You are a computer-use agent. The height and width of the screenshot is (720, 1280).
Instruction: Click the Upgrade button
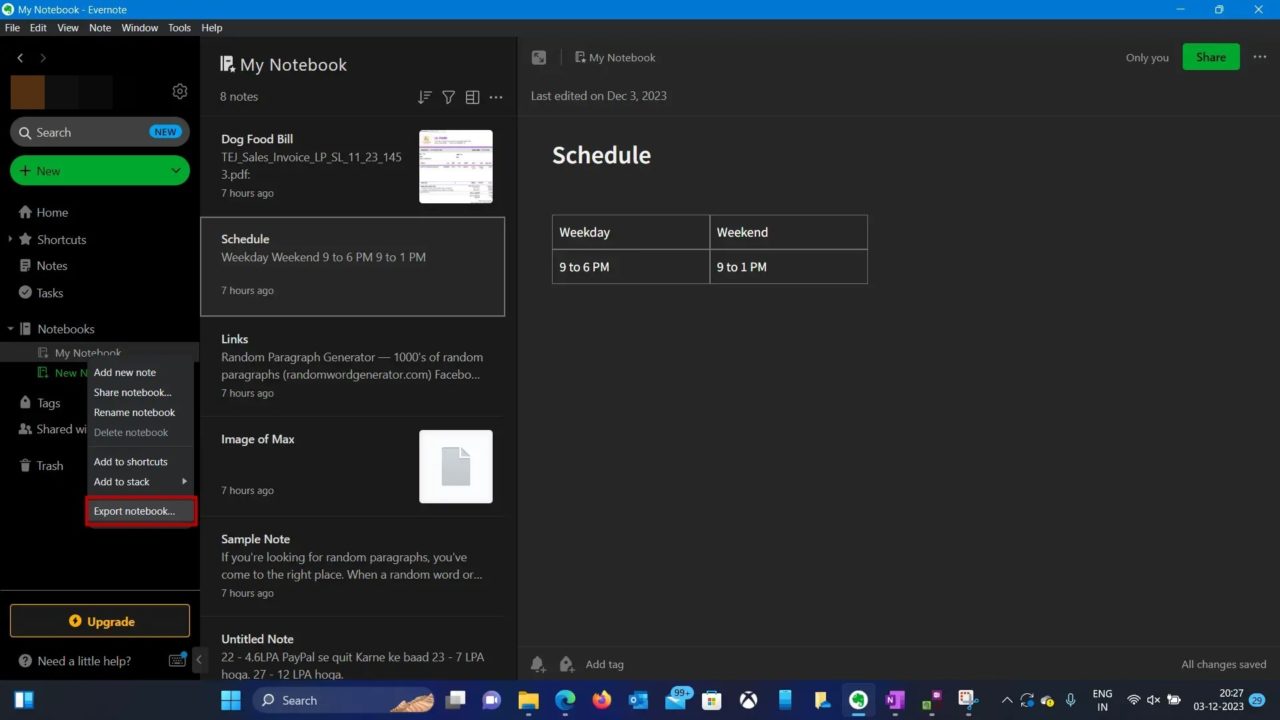pos(99,621)
